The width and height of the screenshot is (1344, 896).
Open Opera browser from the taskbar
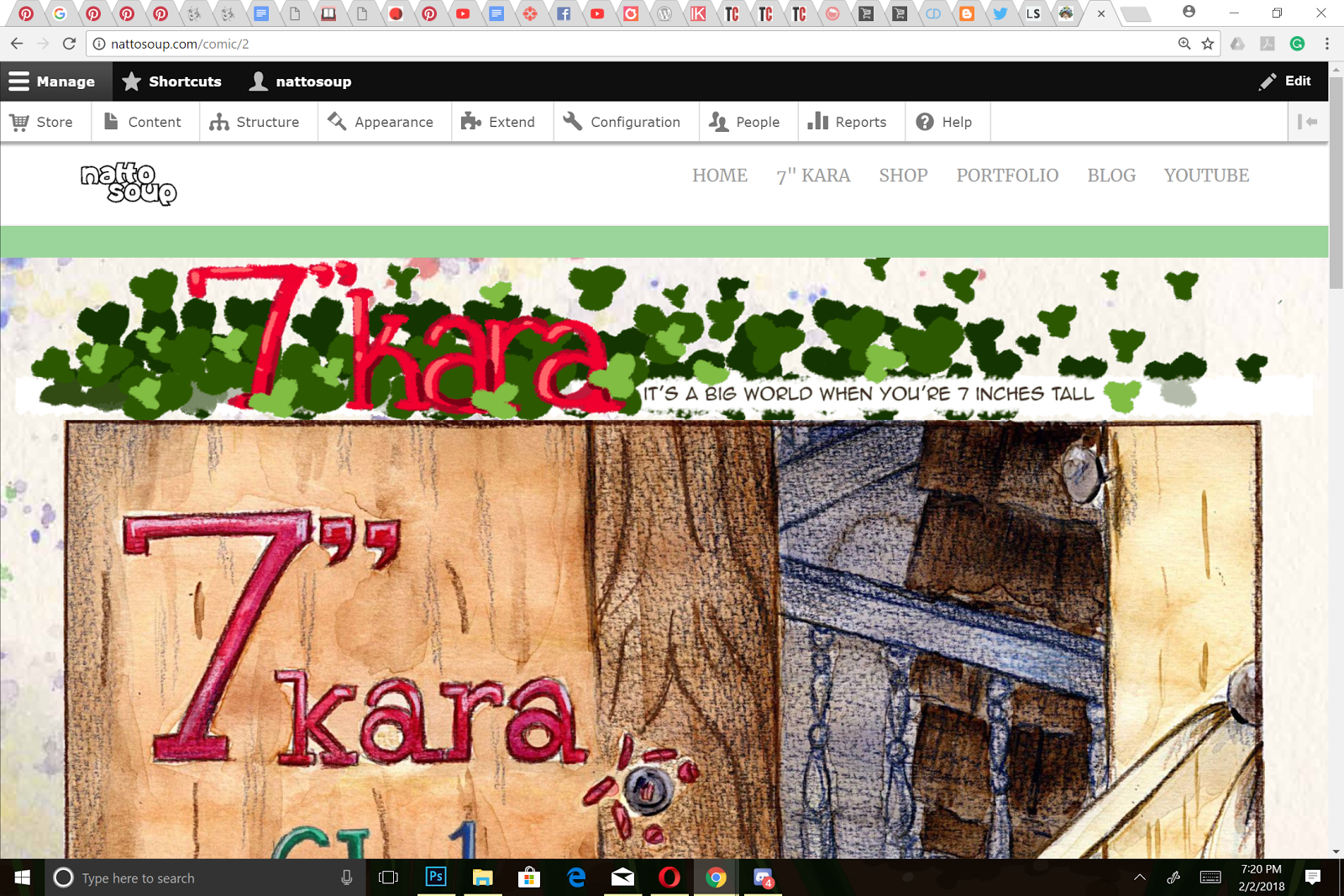(x=669, y=878)
